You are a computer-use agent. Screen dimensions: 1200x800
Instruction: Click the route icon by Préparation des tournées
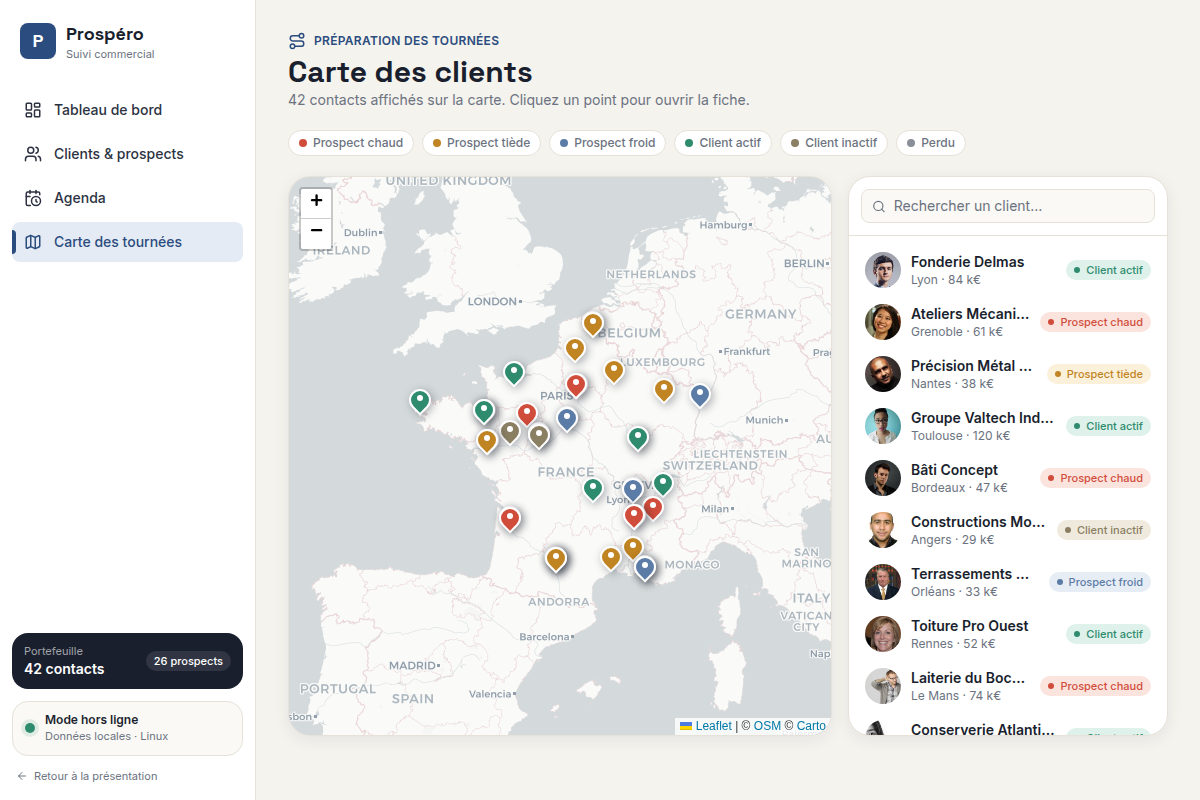[297, 41]
